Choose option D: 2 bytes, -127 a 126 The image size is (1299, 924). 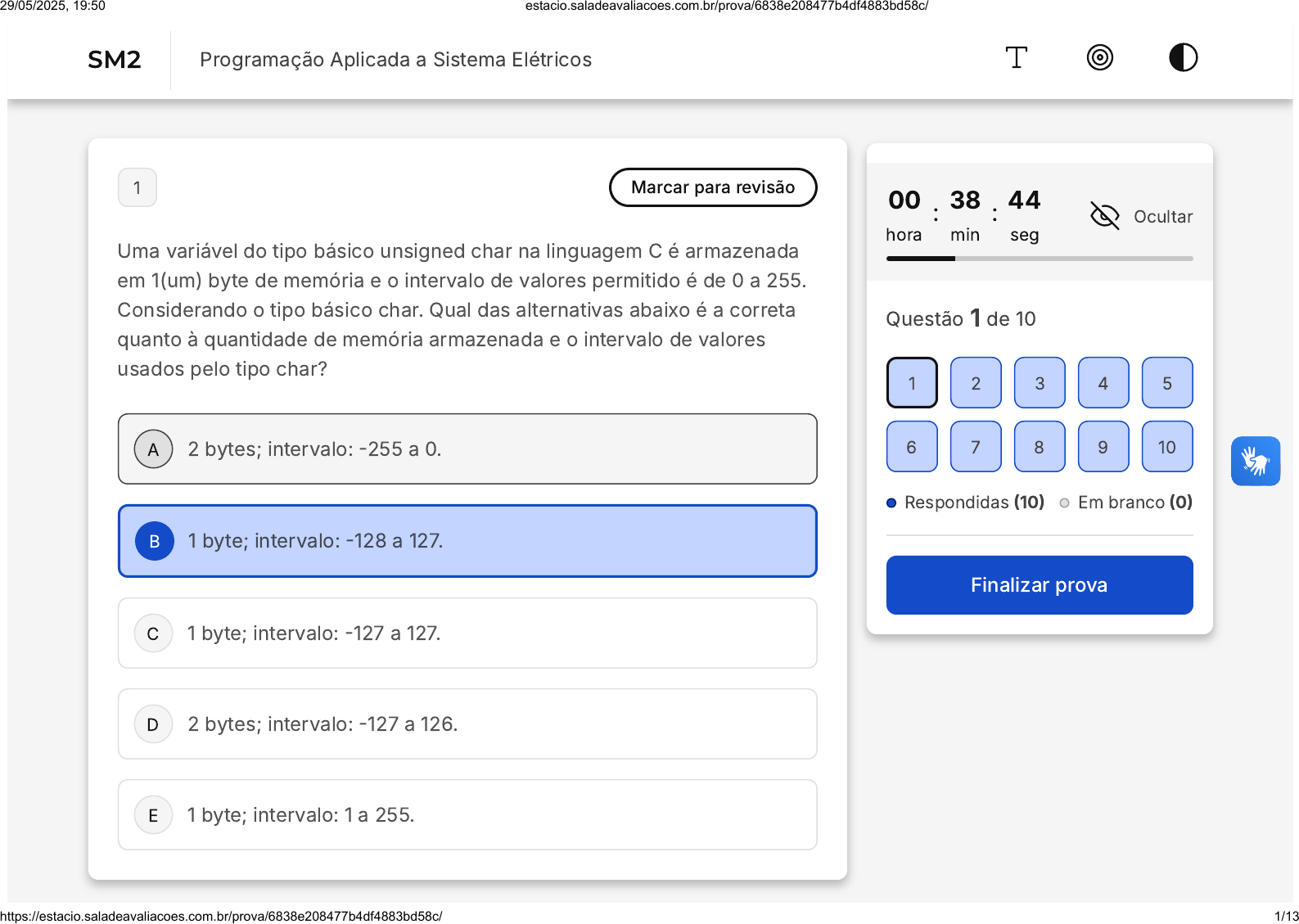point(467,724)
